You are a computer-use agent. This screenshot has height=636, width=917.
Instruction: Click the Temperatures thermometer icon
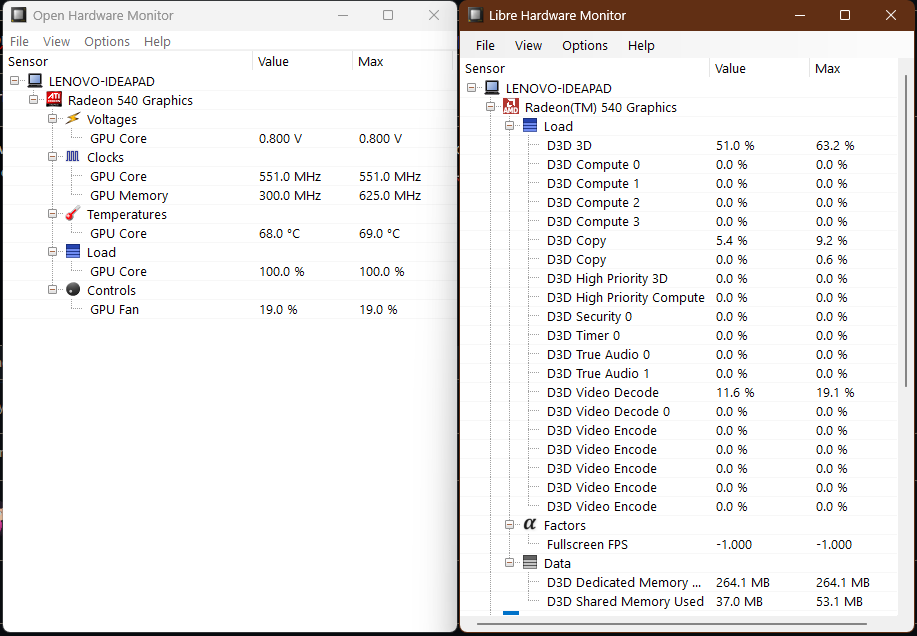[x=72, y=214]
